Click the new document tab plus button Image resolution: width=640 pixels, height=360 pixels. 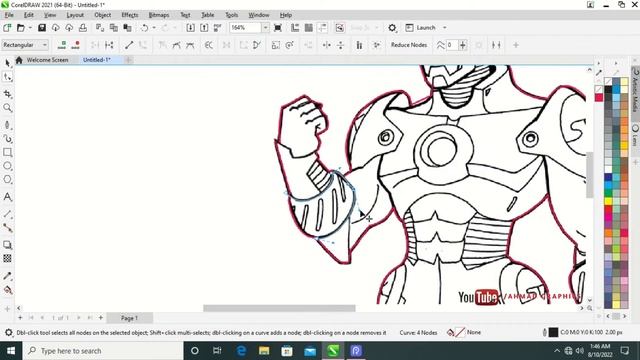pyautogui.click(x=128, y=60)
